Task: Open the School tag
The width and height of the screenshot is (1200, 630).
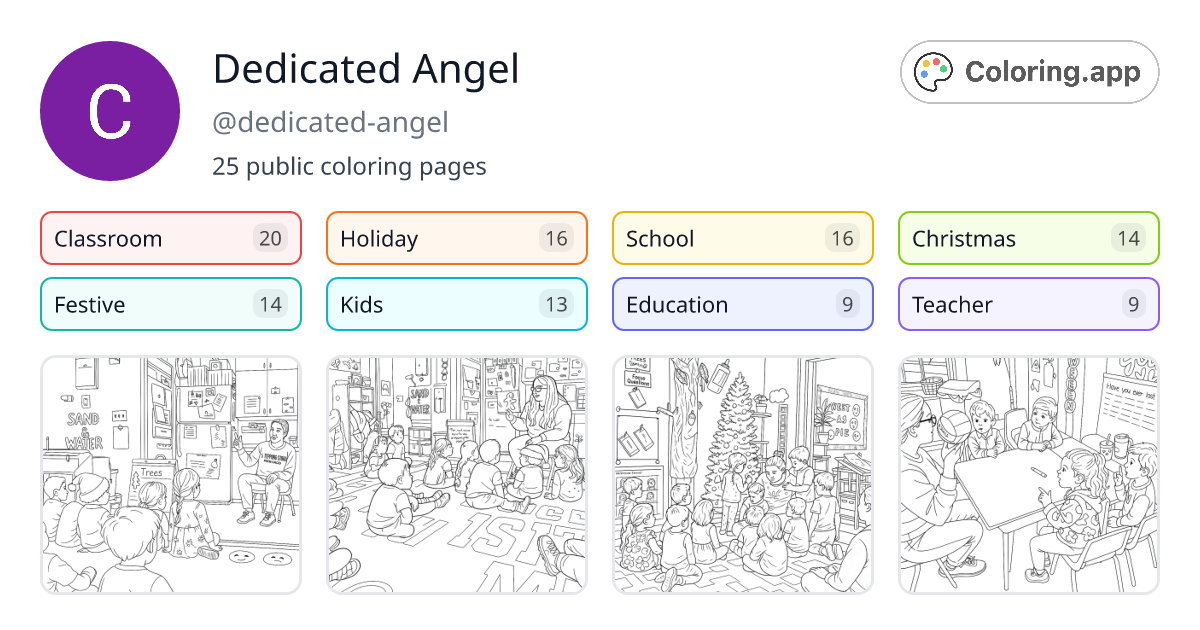Action: (x=742, y=238)
